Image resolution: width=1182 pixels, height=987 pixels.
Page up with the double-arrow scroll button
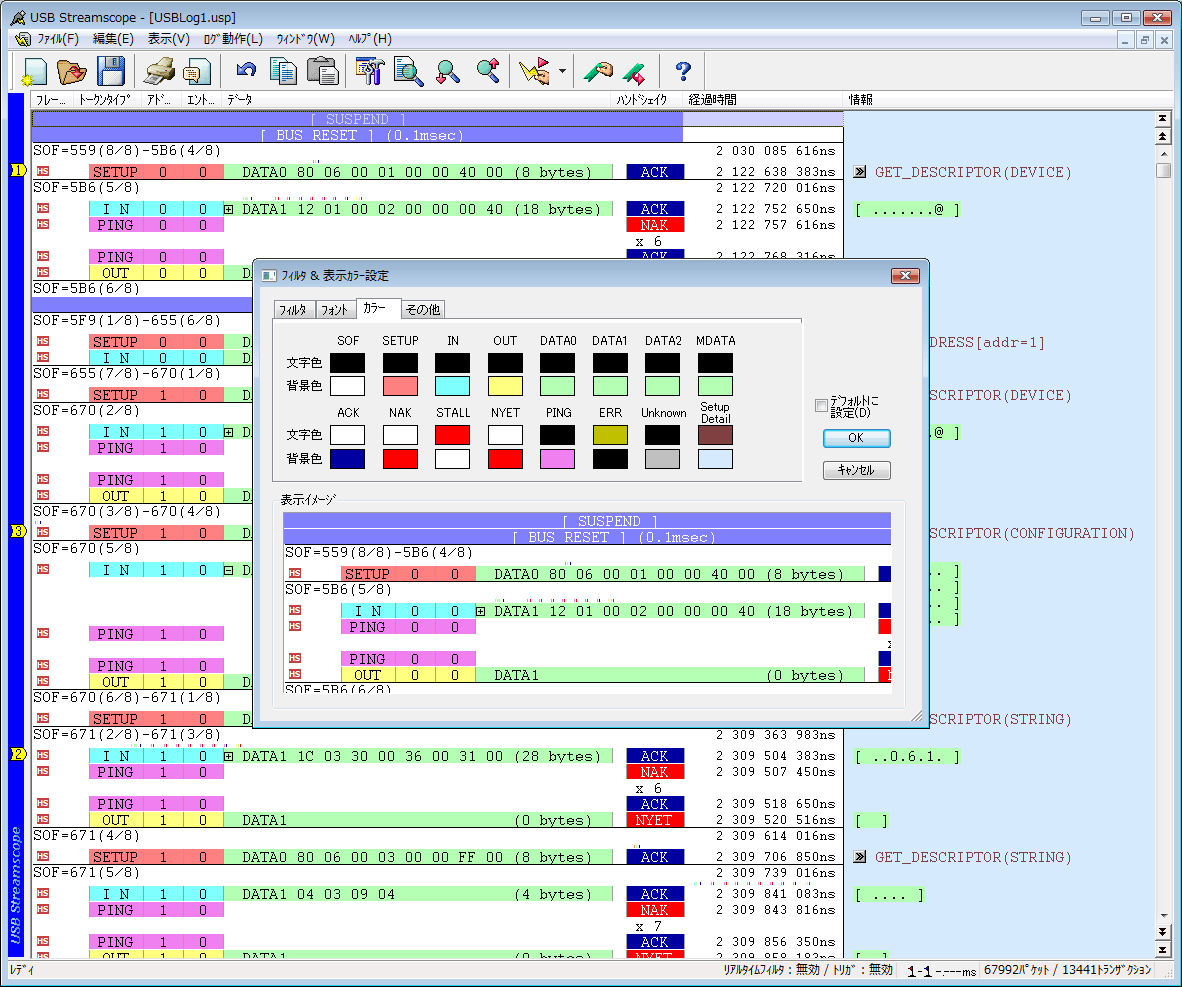[x=1162, y=136]
